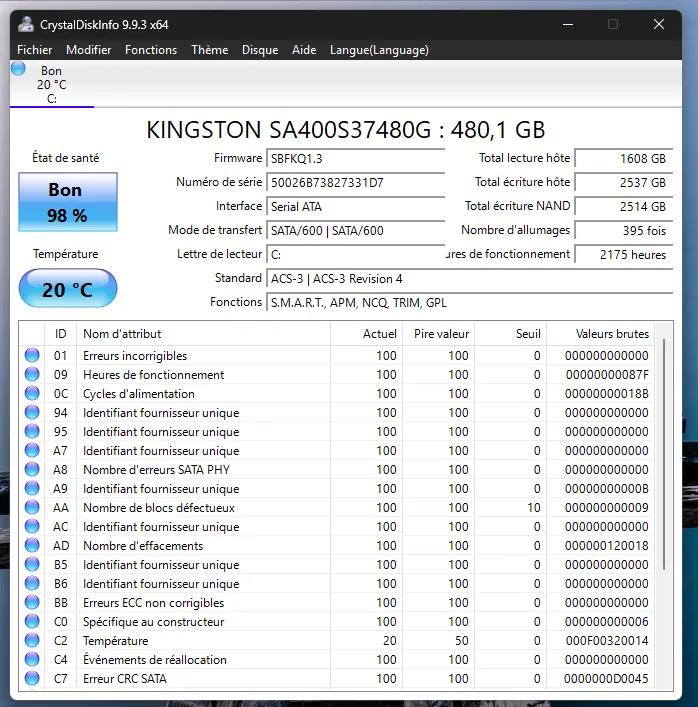Image resolution: width=698 pixels, height=707 pixels.
Task: Click the Valeurs brutes column header
Action: (x=600, y=334)
